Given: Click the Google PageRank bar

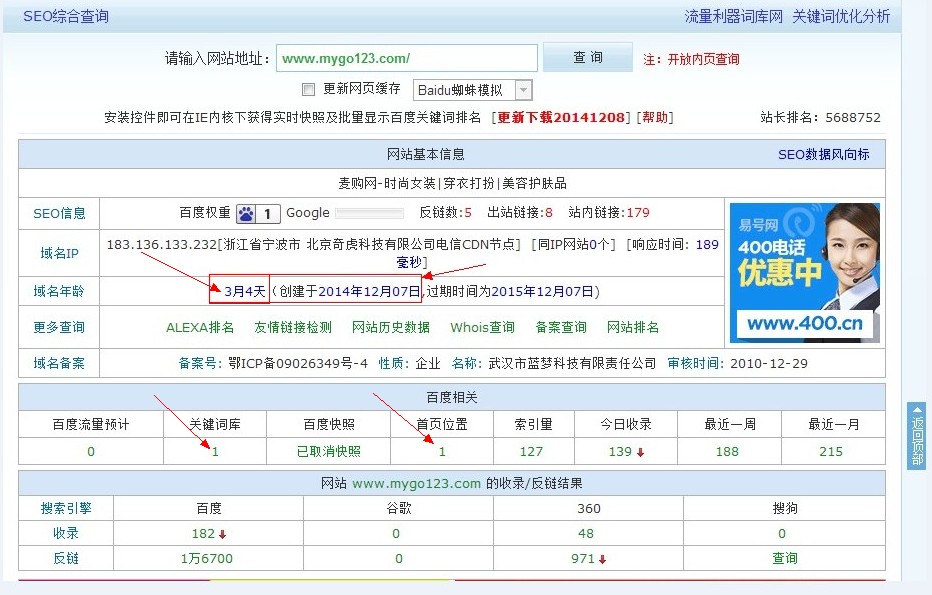Looking at the screenshot, I should pyautogui.click(x=370, y=213).
